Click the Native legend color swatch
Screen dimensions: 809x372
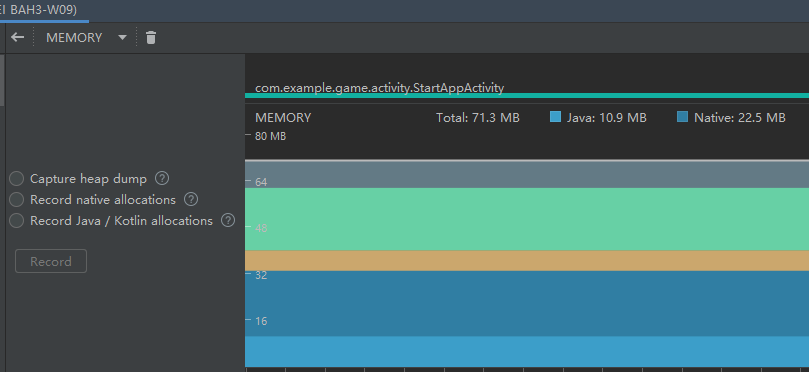click(683, 117)
